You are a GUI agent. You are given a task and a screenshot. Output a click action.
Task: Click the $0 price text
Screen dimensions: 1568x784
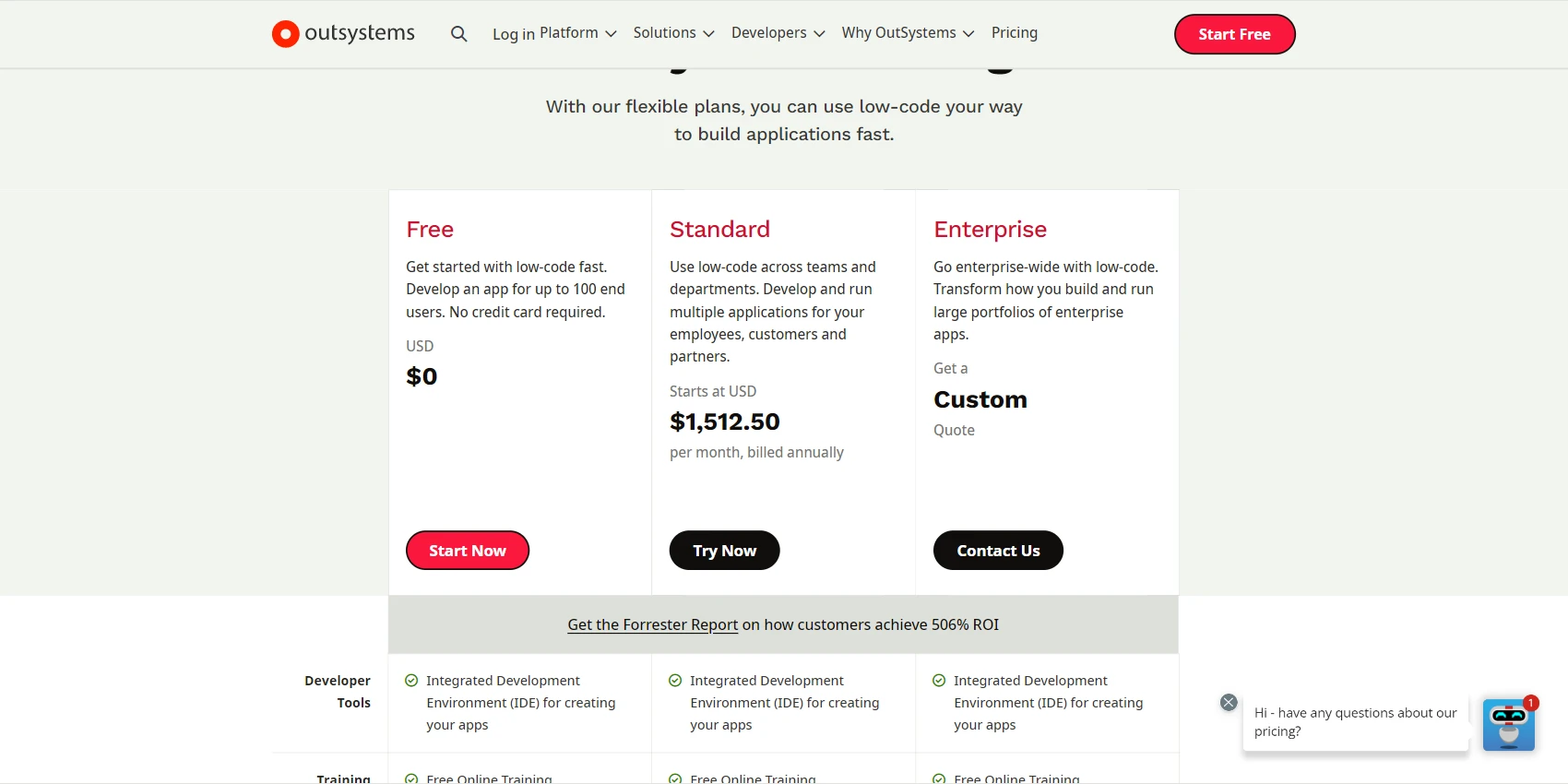click(422, 376)
